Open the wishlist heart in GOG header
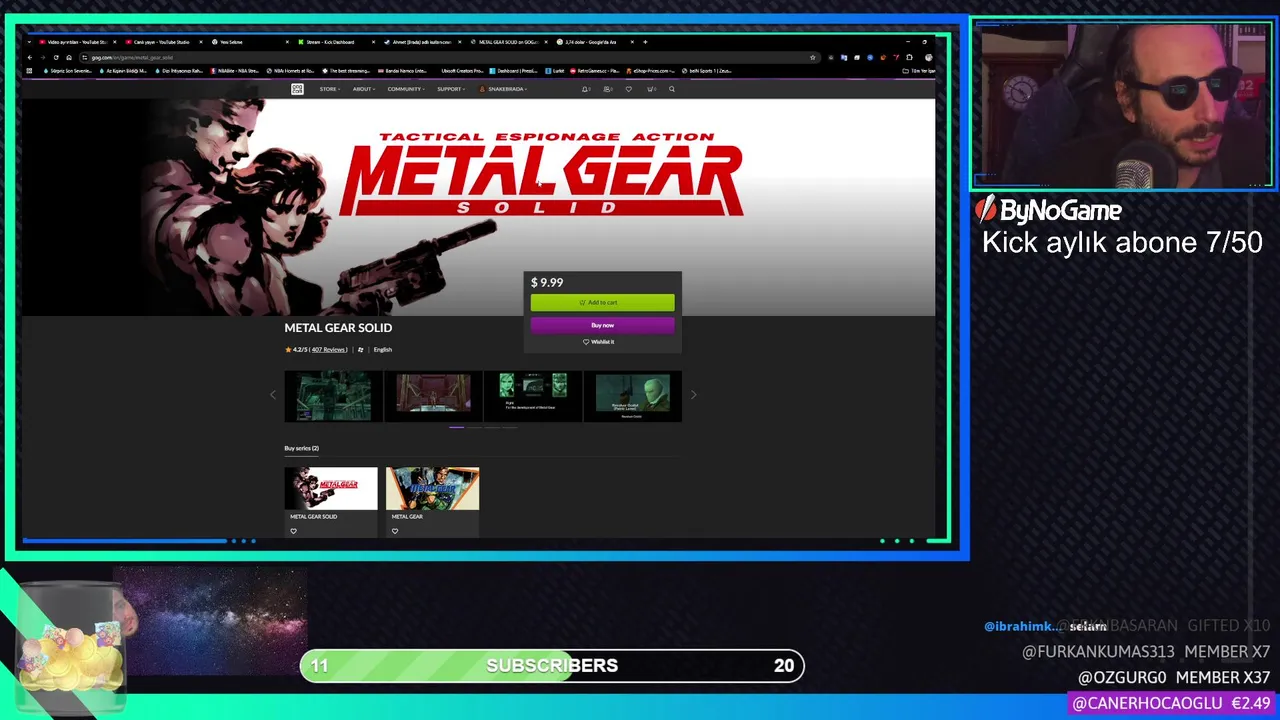 [x=628, y=89]
